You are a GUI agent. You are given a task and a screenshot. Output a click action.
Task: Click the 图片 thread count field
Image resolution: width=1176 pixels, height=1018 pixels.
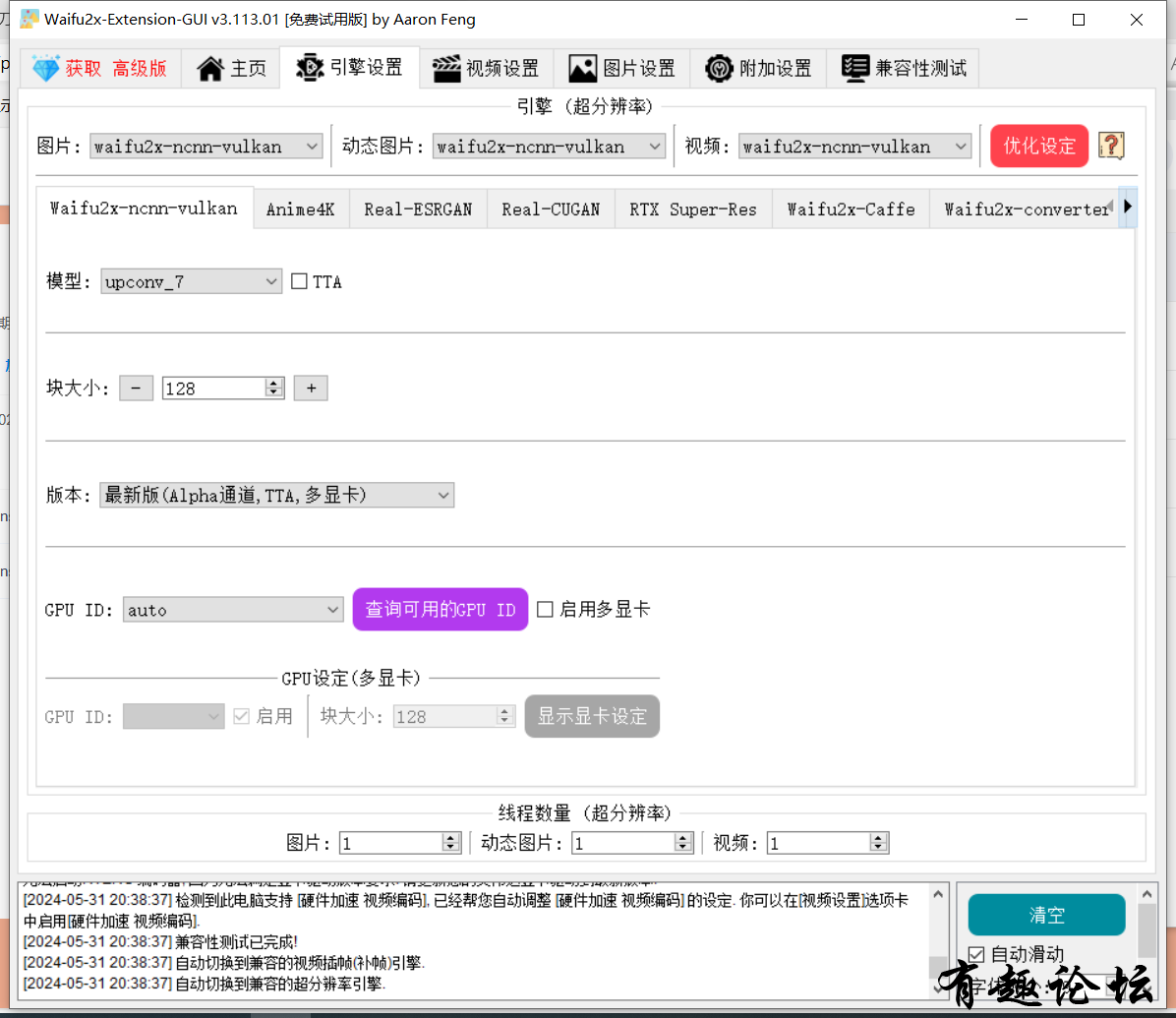pyautogui.click(x=390, y=843)
